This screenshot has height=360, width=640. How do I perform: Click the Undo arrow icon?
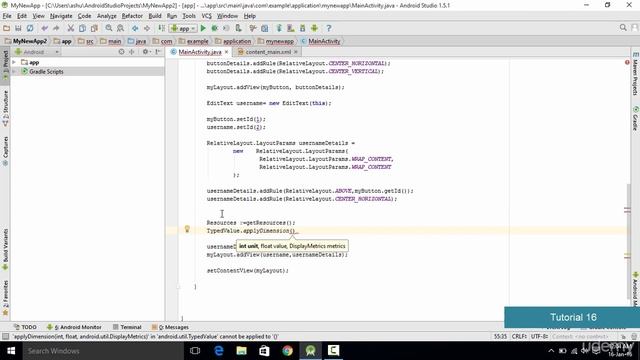click(44, 28)
